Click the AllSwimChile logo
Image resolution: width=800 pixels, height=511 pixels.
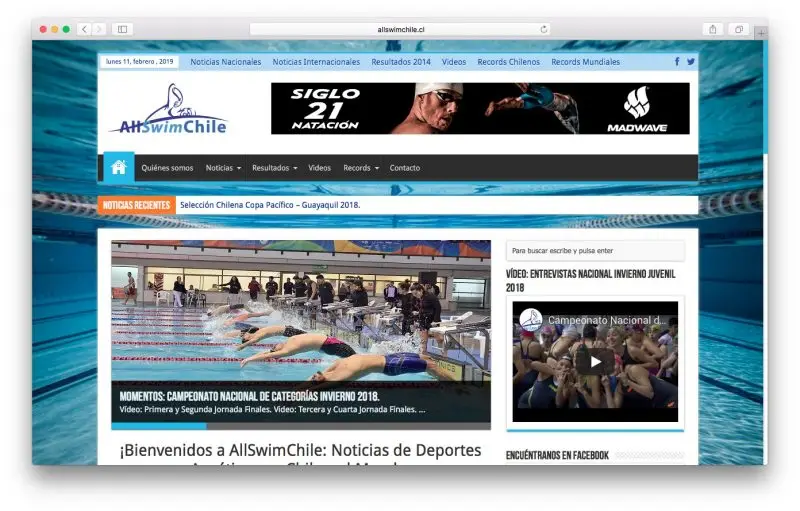(168, 109)
